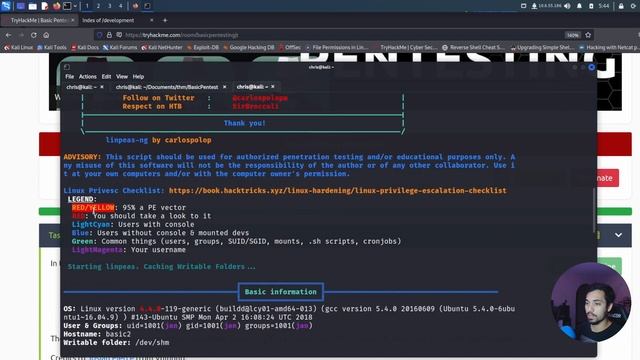Image resolution: width=640 pixels, height=360 pixels.
Task: Click the tryhackme.com URL address bar
Action: (x=343, y=35)
